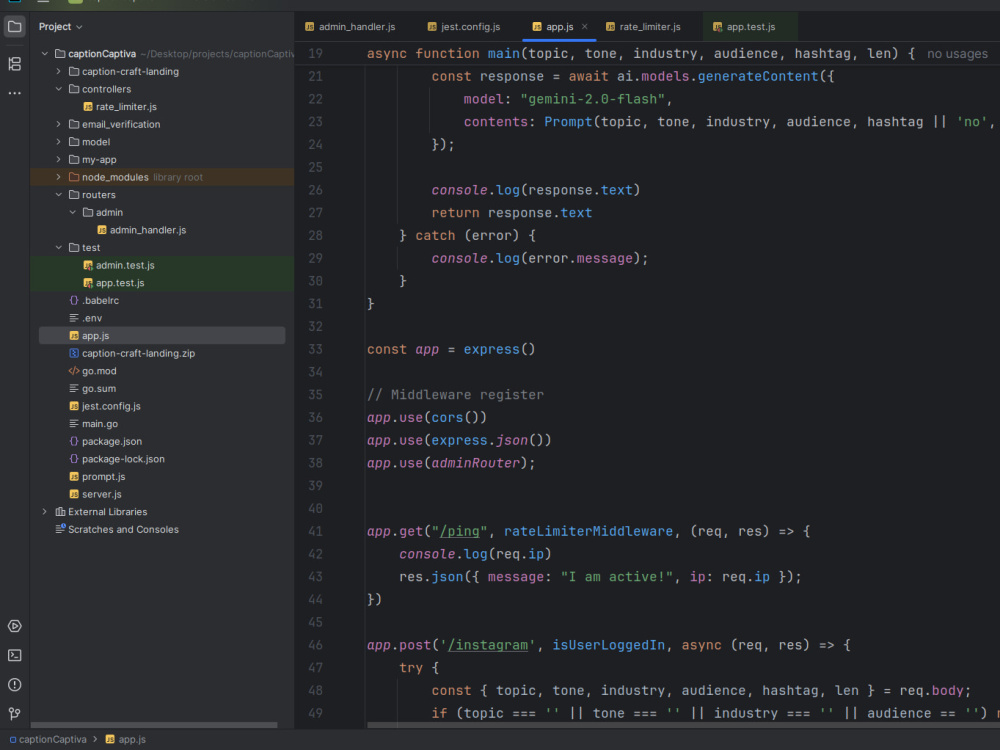Viewport: 1000px width, 750px height.
Task: Expand the my-app folder
Action: coord(59,159)
